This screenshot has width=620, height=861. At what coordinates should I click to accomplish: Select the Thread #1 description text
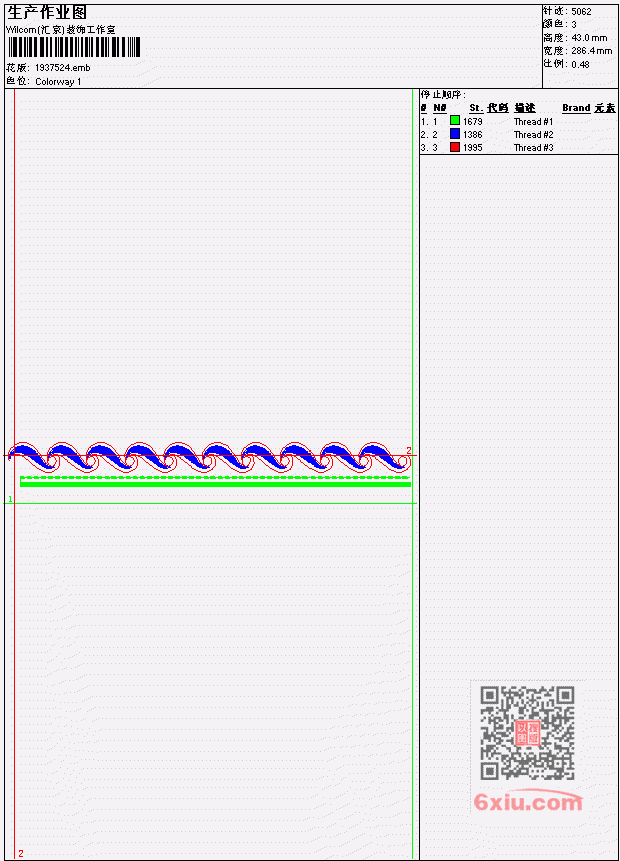(x=533, y=121)
